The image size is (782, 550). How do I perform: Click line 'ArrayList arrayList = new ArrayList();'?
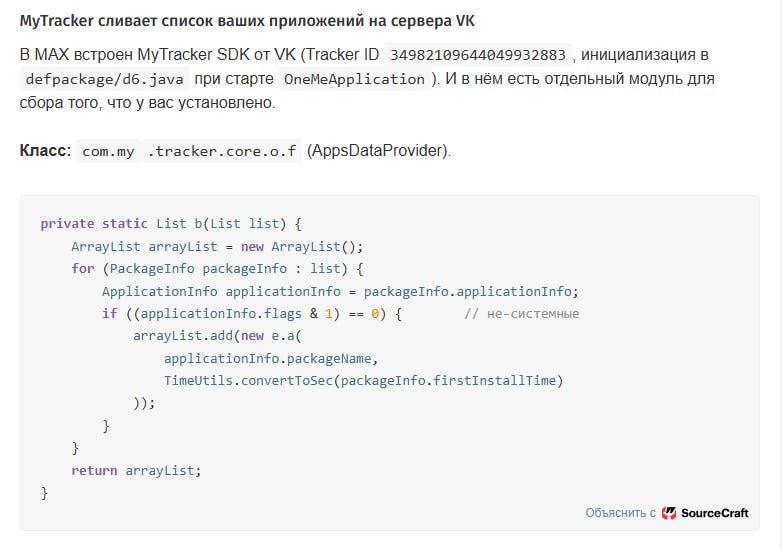coord(217,247)
